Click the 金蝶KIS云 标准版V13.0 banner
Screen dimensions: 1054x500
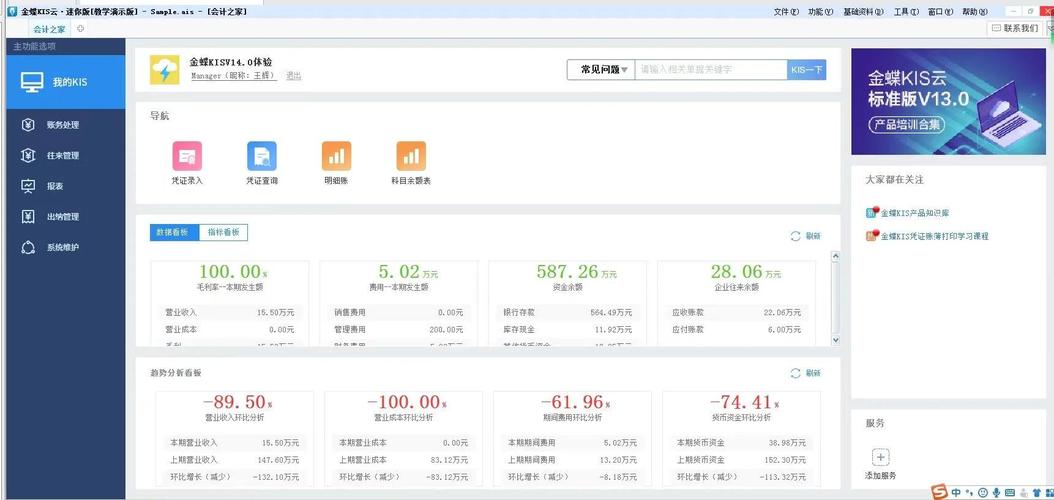pos(948,101)
